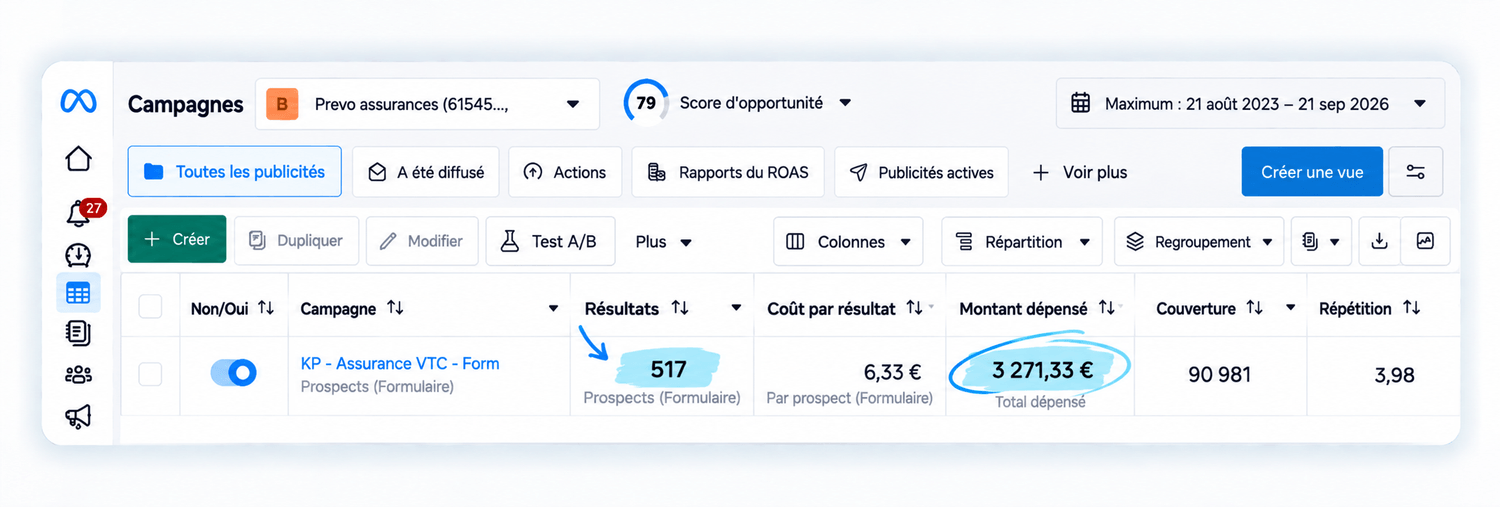Sort by Montant dépensé arrows

pos(1106,308)
